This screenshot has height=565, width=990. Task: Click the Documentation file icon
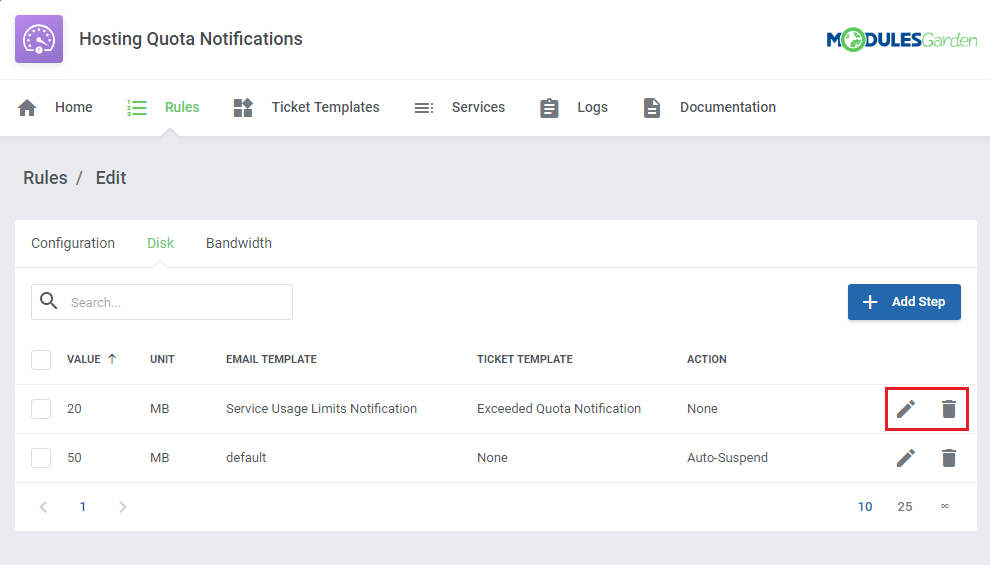[652, 108]
